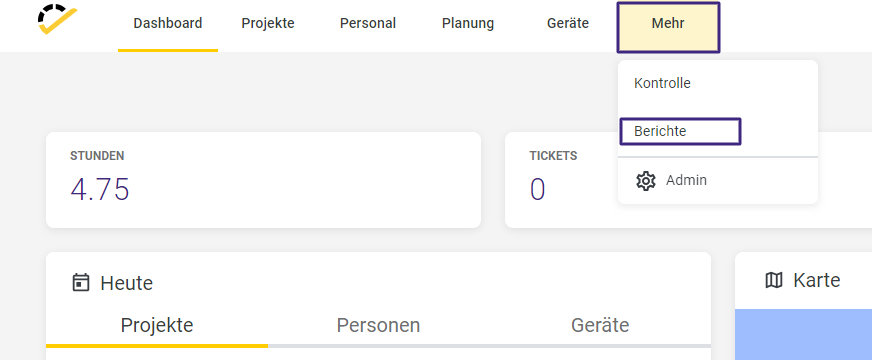Switch to the Planung page
This screenshot has width=872, height=360.
(x=468, y=23)
